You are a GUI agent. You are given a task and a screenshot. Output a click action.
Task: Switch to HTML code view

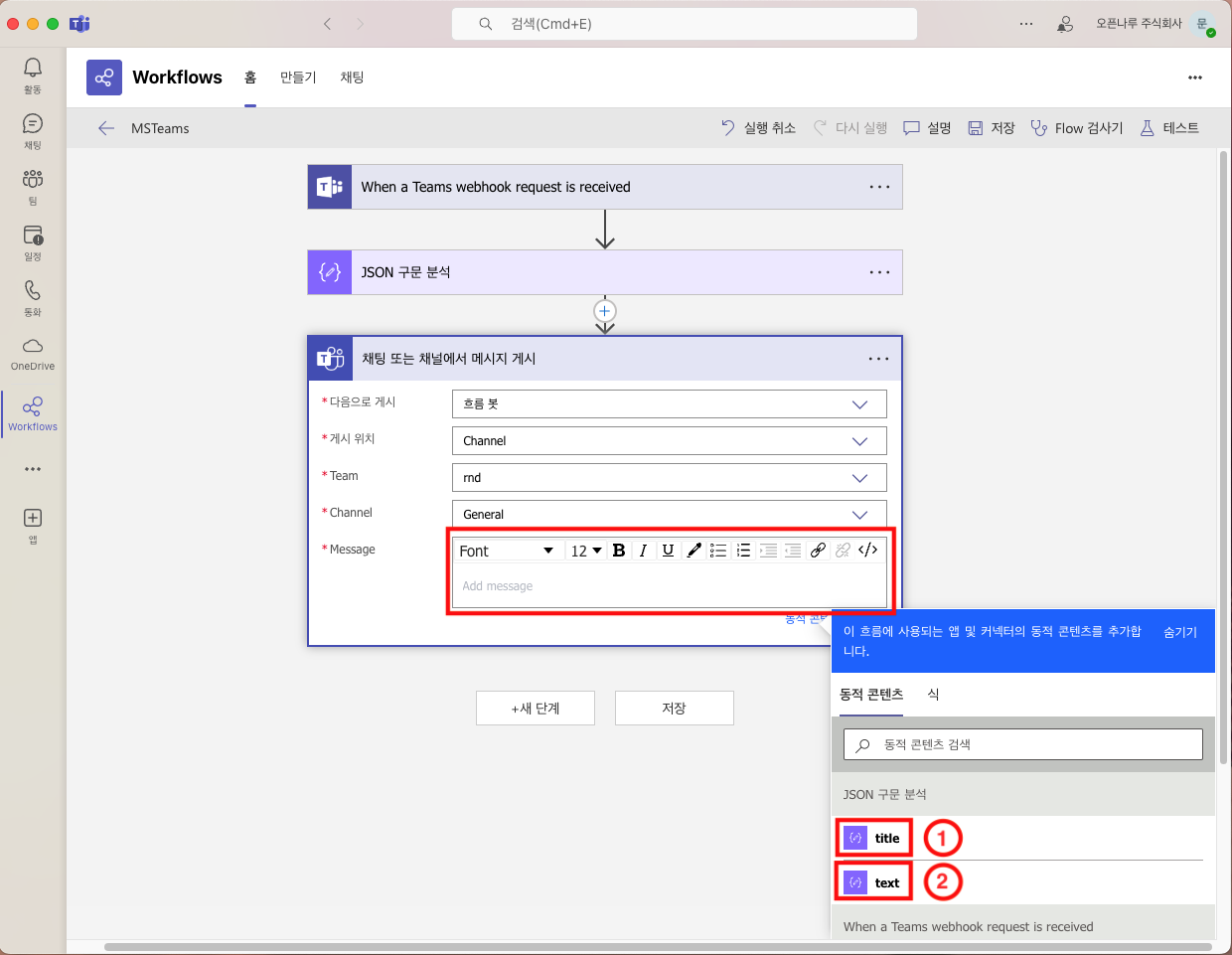(x=867, y=551)
